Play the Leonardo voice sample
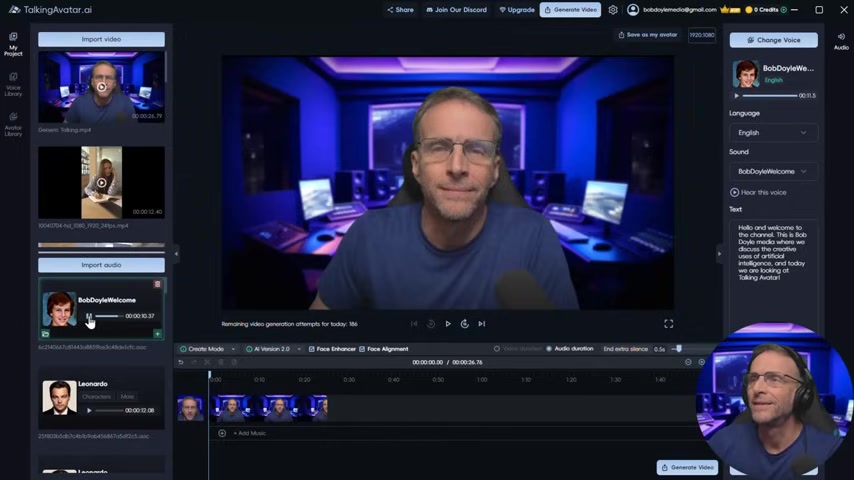 click(x=89, y=410)
